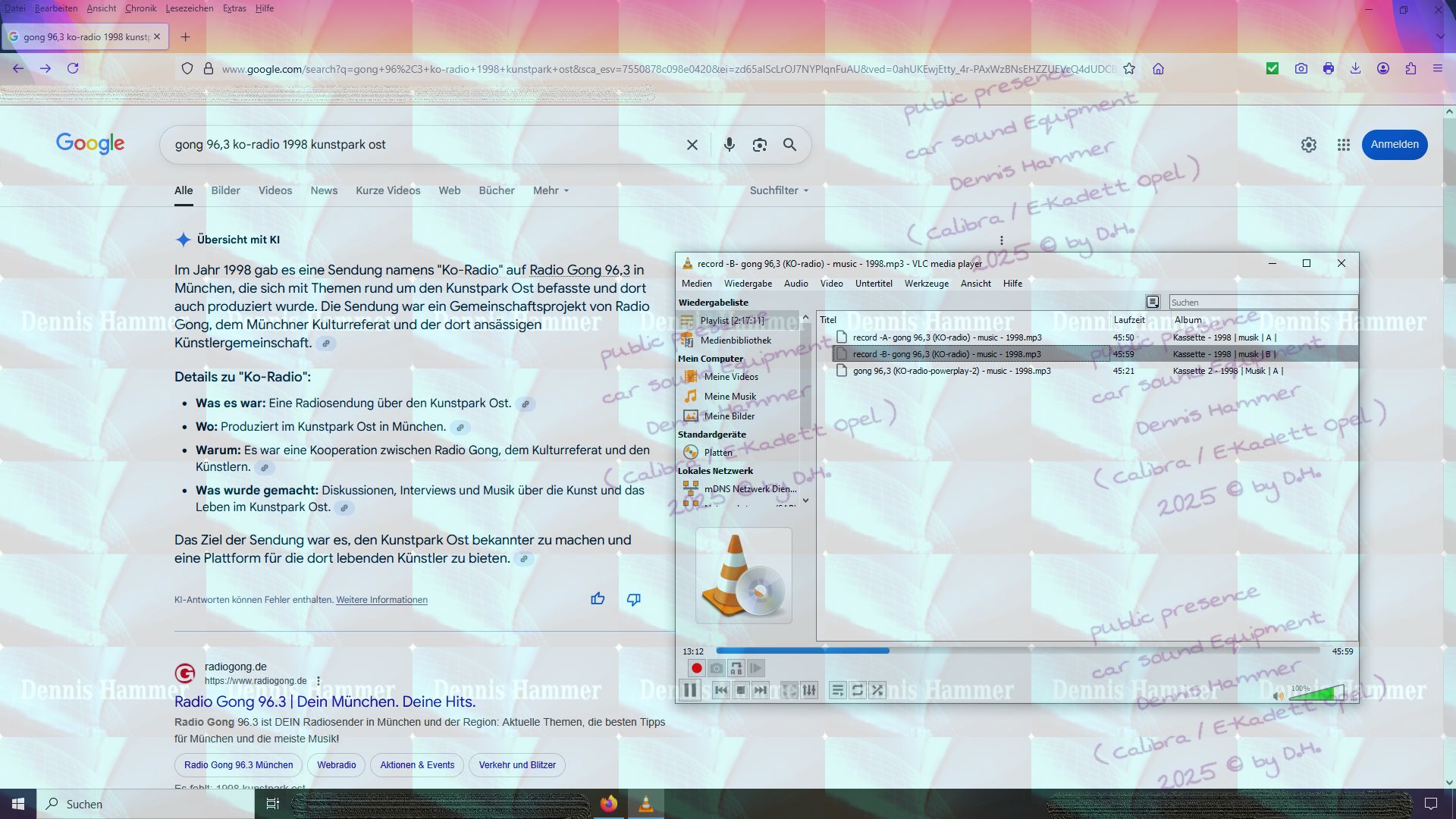The height and width of the screenshot is (819, 1456).
Task: Open Weitere Informationen link
Action: [x=381, y=600]
